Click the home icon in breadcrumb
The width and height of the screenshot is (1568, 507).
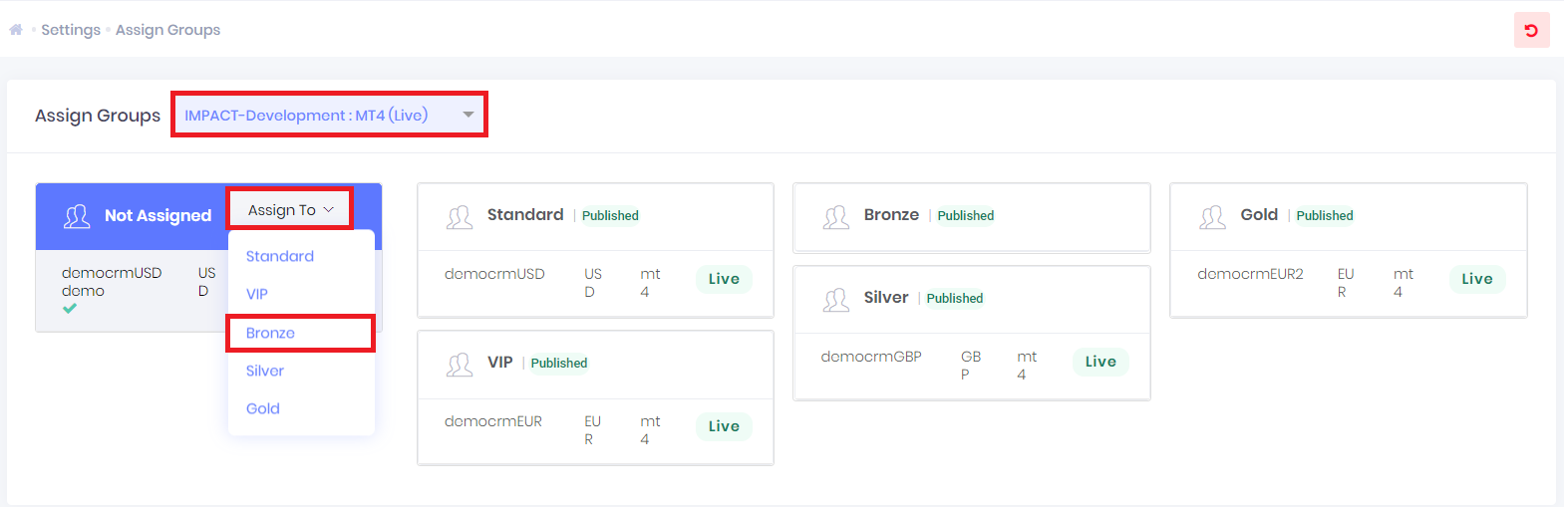[x=16, y=30]
